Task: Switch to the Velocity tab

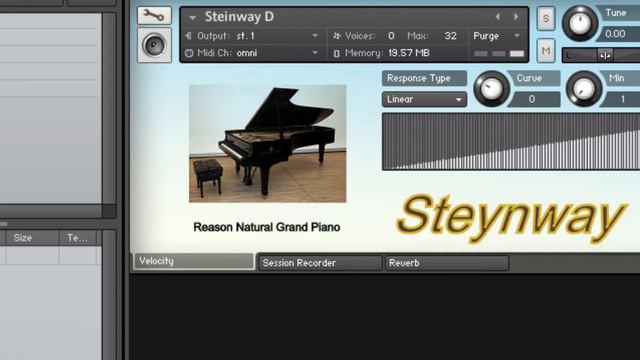Action: click(x=193, y=261)
